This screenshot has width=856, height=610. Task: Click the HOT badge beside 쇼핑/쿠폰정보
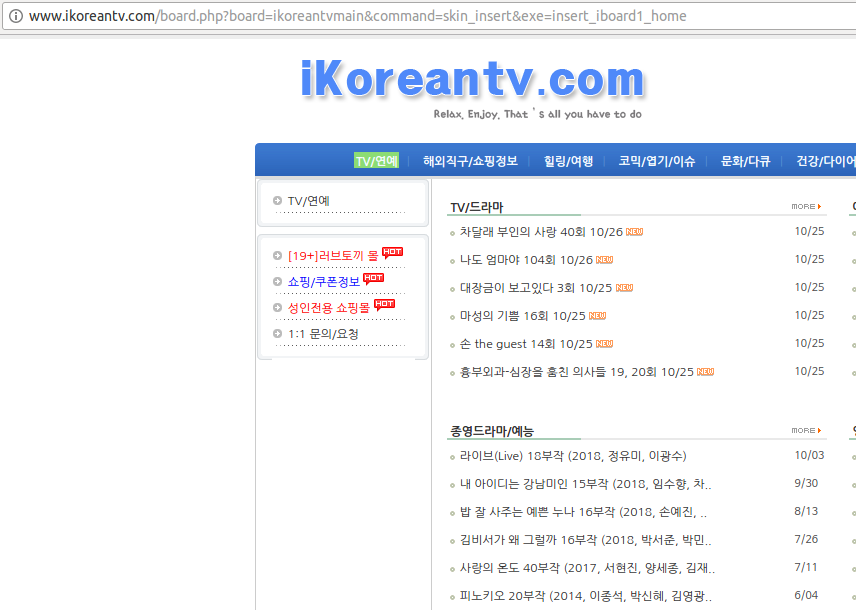(x=374, y=279)
